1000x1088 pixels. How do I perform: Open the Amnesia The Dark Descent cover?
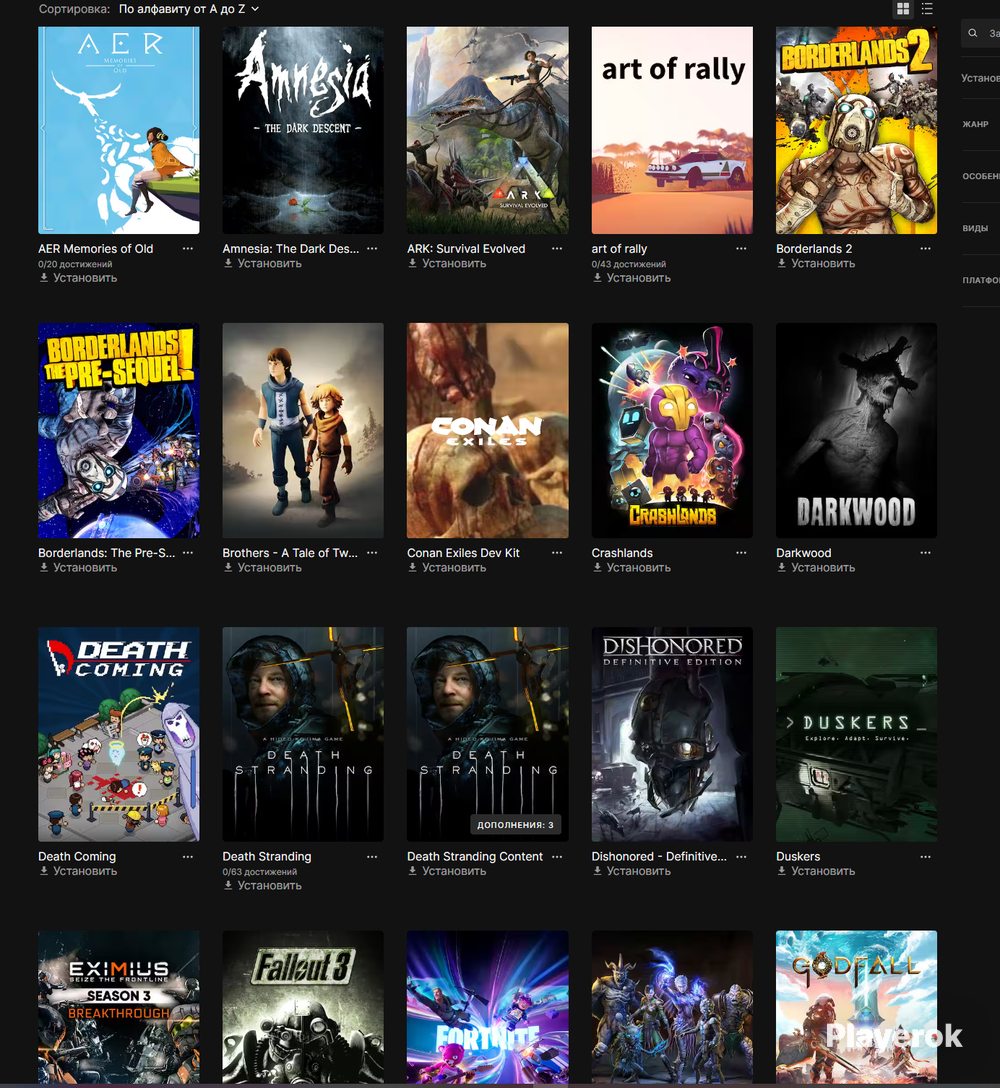tap(303, 130)
